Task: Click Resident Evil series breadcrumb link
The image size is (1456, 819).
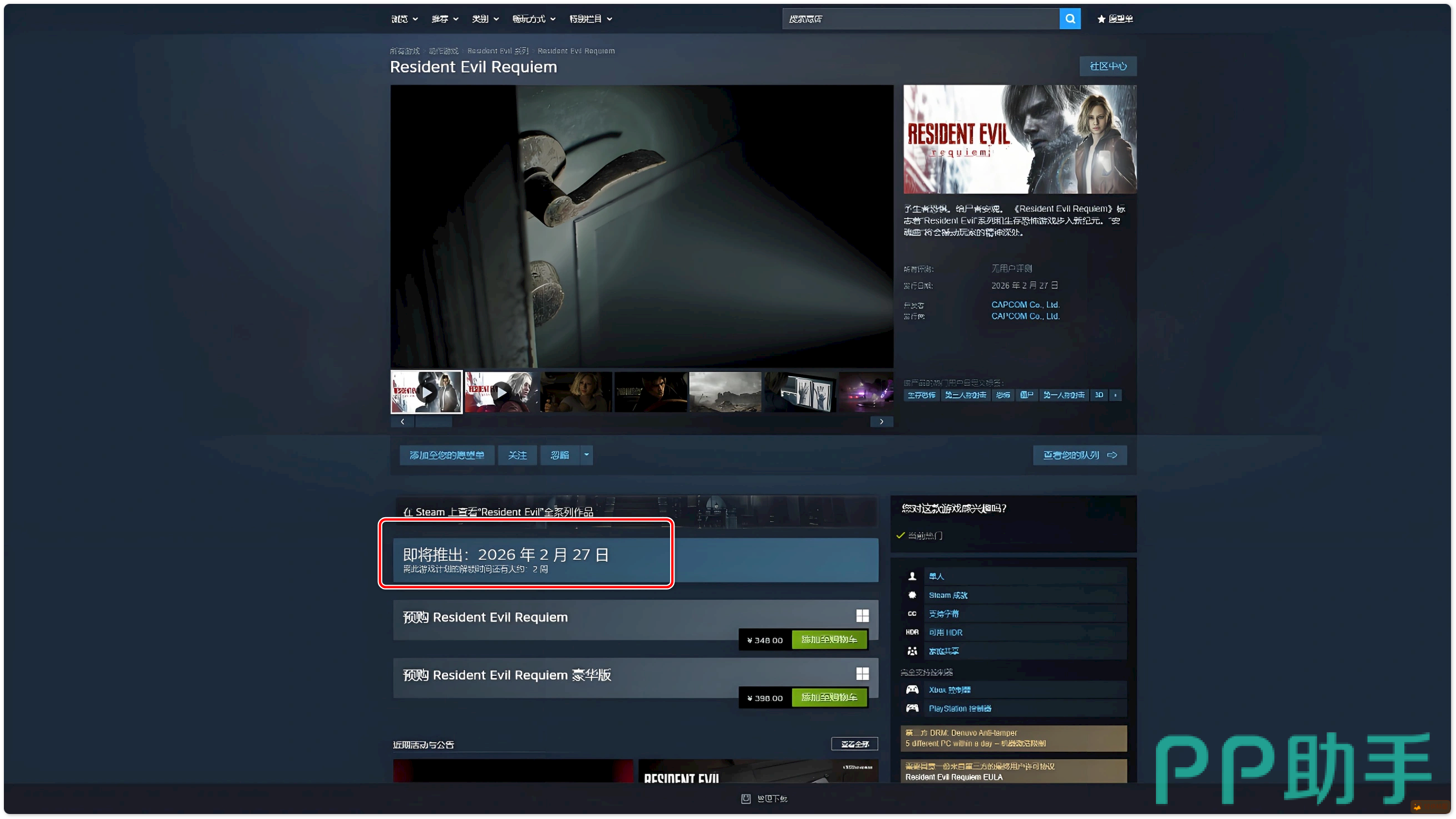Action: [498, 51]
